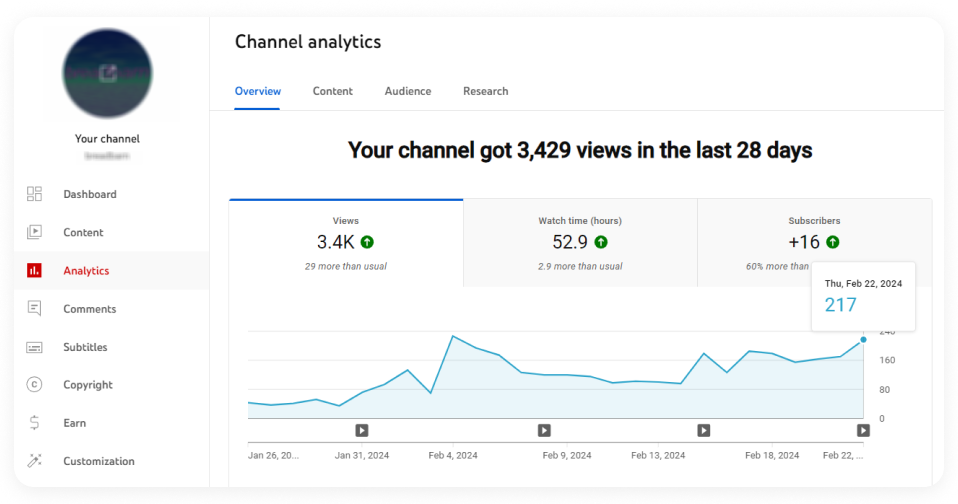Click video marker below Feb 22 date
The height and width of the screenshot is (504, 958).
(x=863, y=430)
